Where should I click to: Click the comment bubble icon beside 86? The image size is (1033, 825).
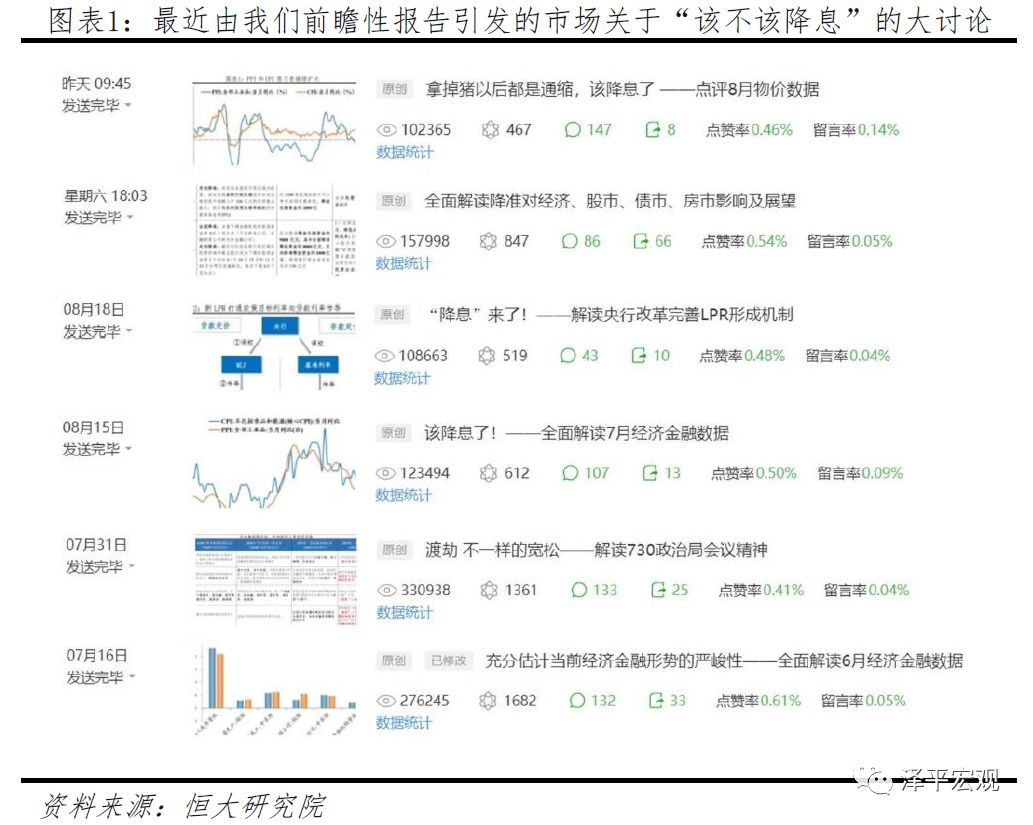point(569,241)
